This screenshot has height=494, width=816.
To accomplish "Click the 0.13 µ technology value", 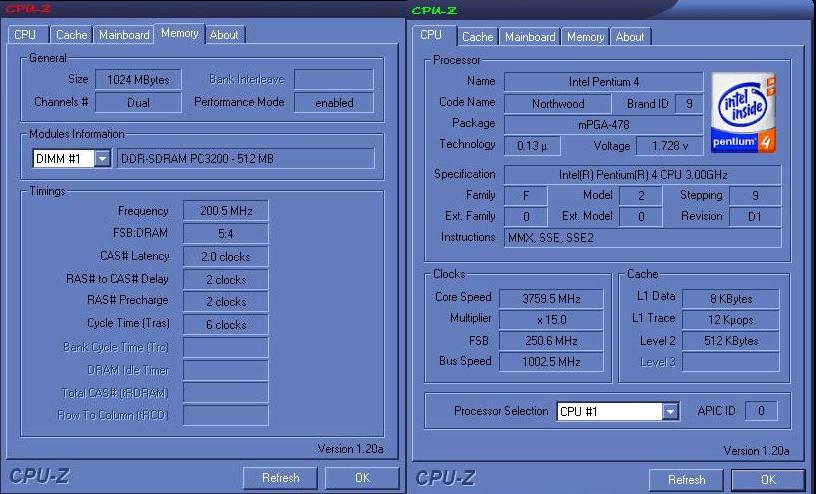I will point(532,146).
